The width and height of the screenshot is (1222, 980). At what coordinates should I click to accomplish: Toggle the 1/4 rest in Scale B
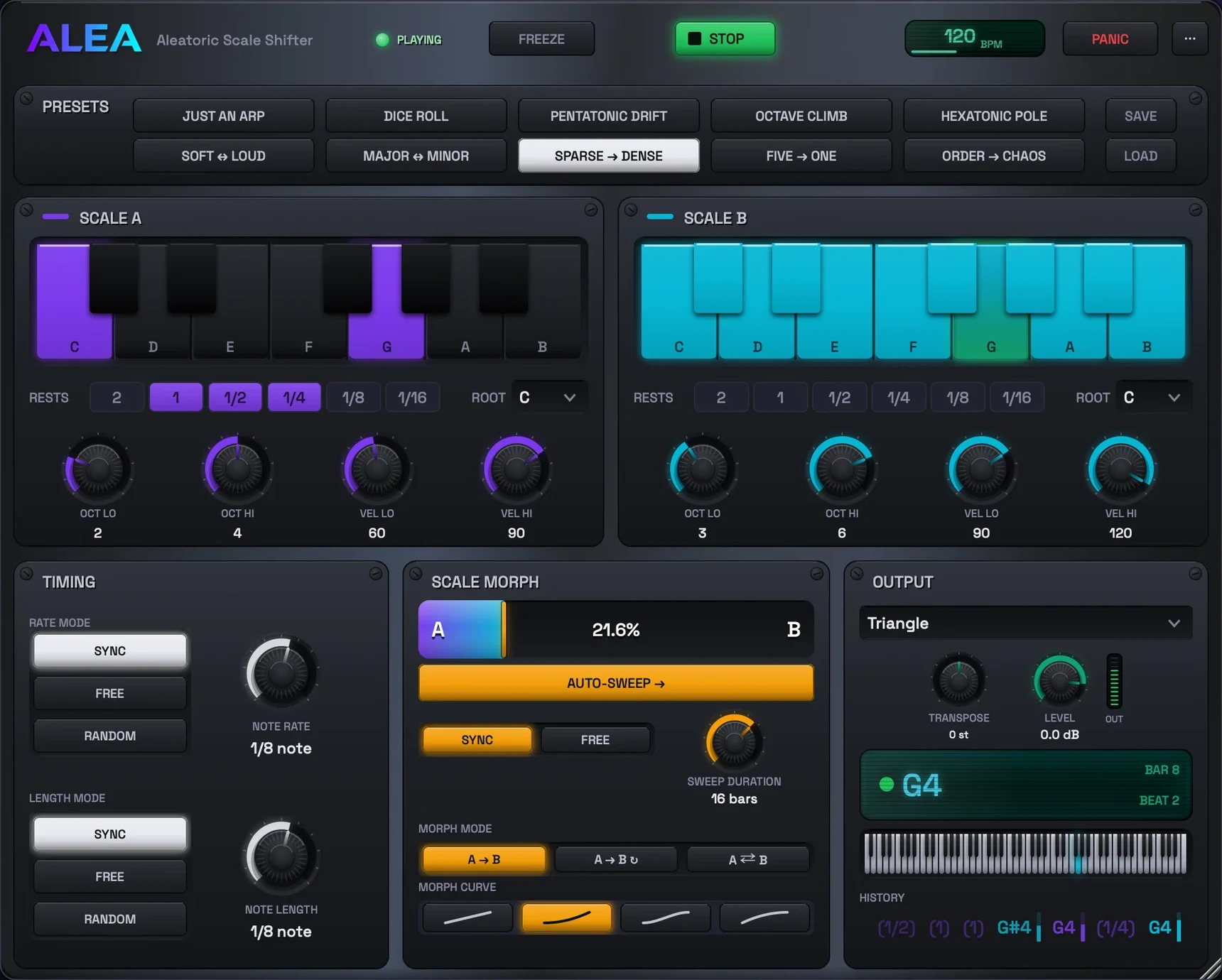click(898, 397)
